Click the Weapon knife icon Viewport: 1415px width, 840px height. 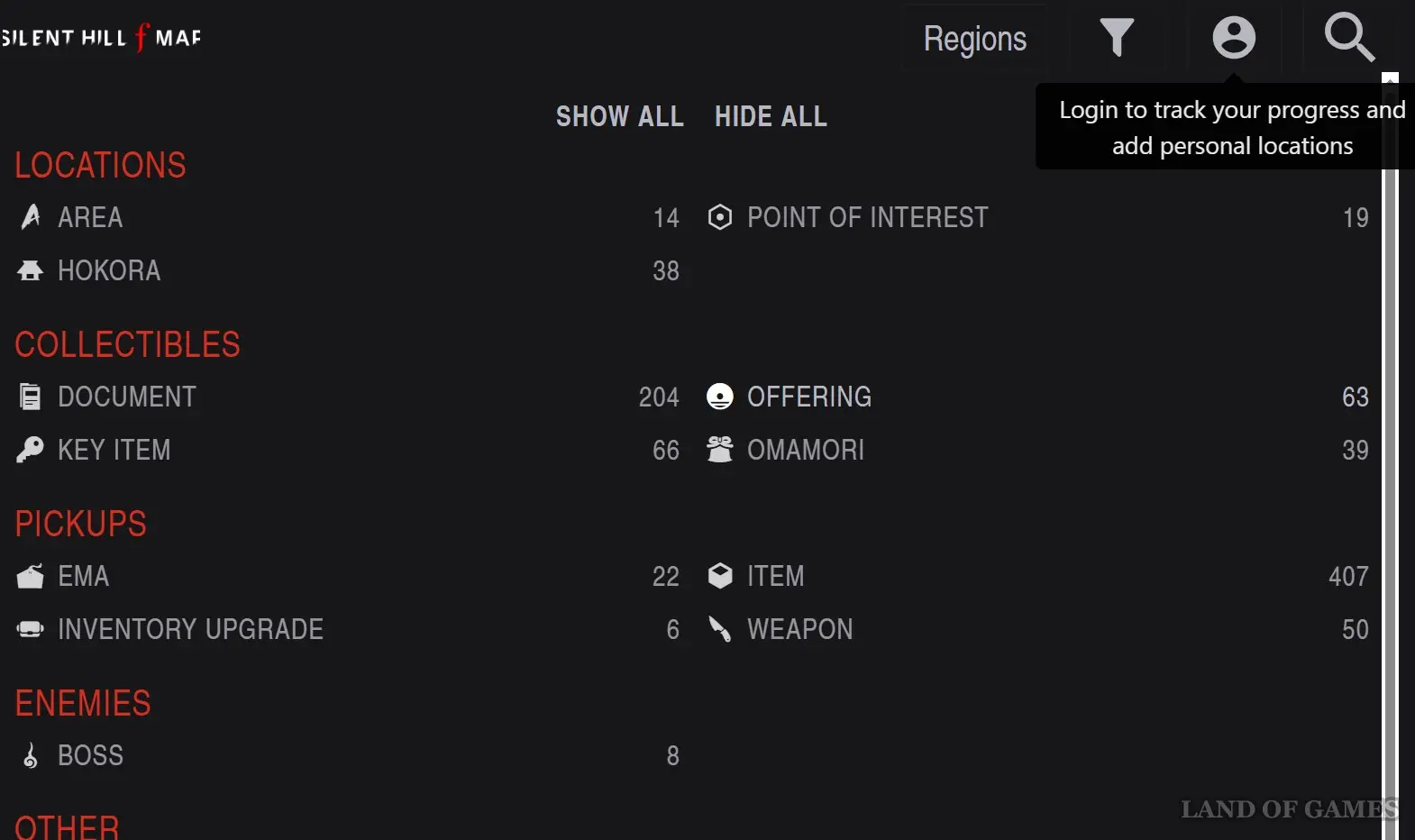[x=719, y=629]
